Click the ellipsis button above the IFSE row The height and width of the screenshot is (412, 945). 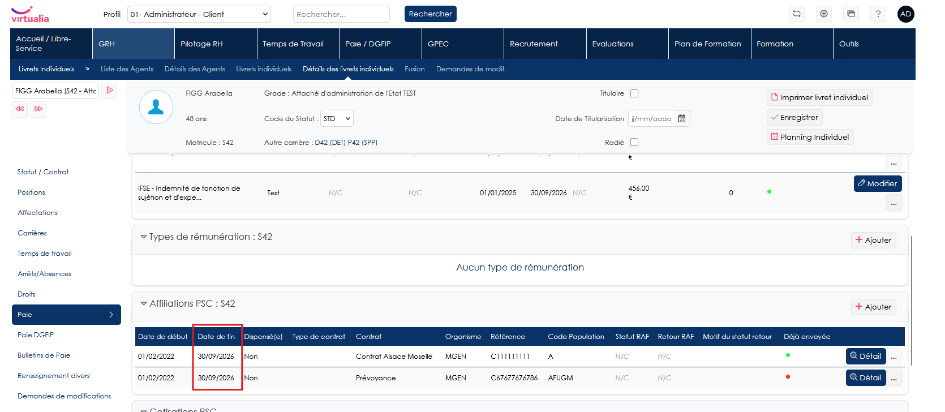893,163
